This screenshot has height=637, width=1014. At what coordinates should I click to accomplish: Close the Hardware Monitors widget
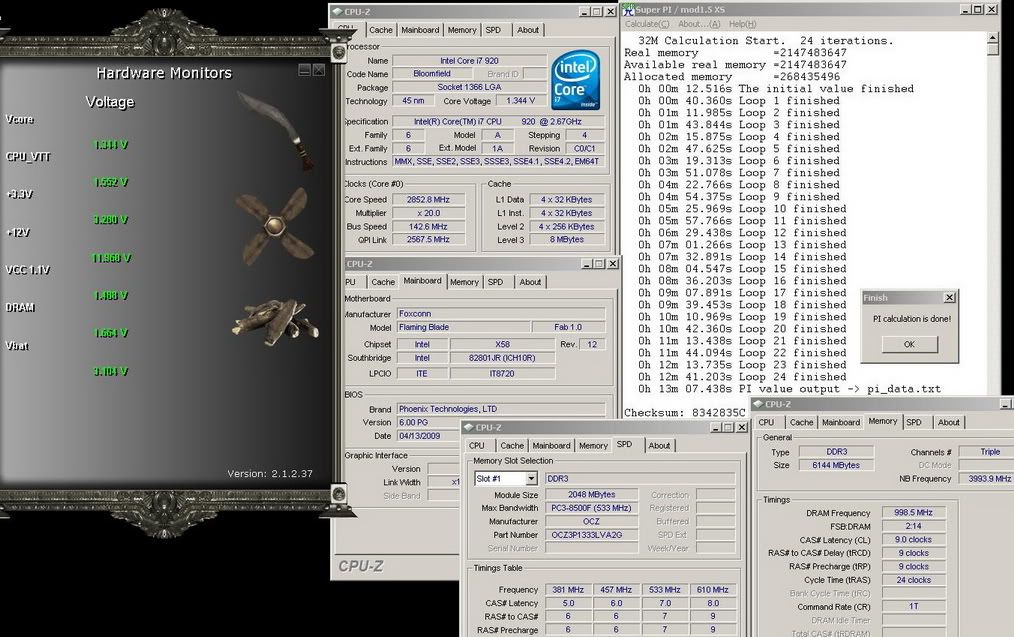click(318, 71)
